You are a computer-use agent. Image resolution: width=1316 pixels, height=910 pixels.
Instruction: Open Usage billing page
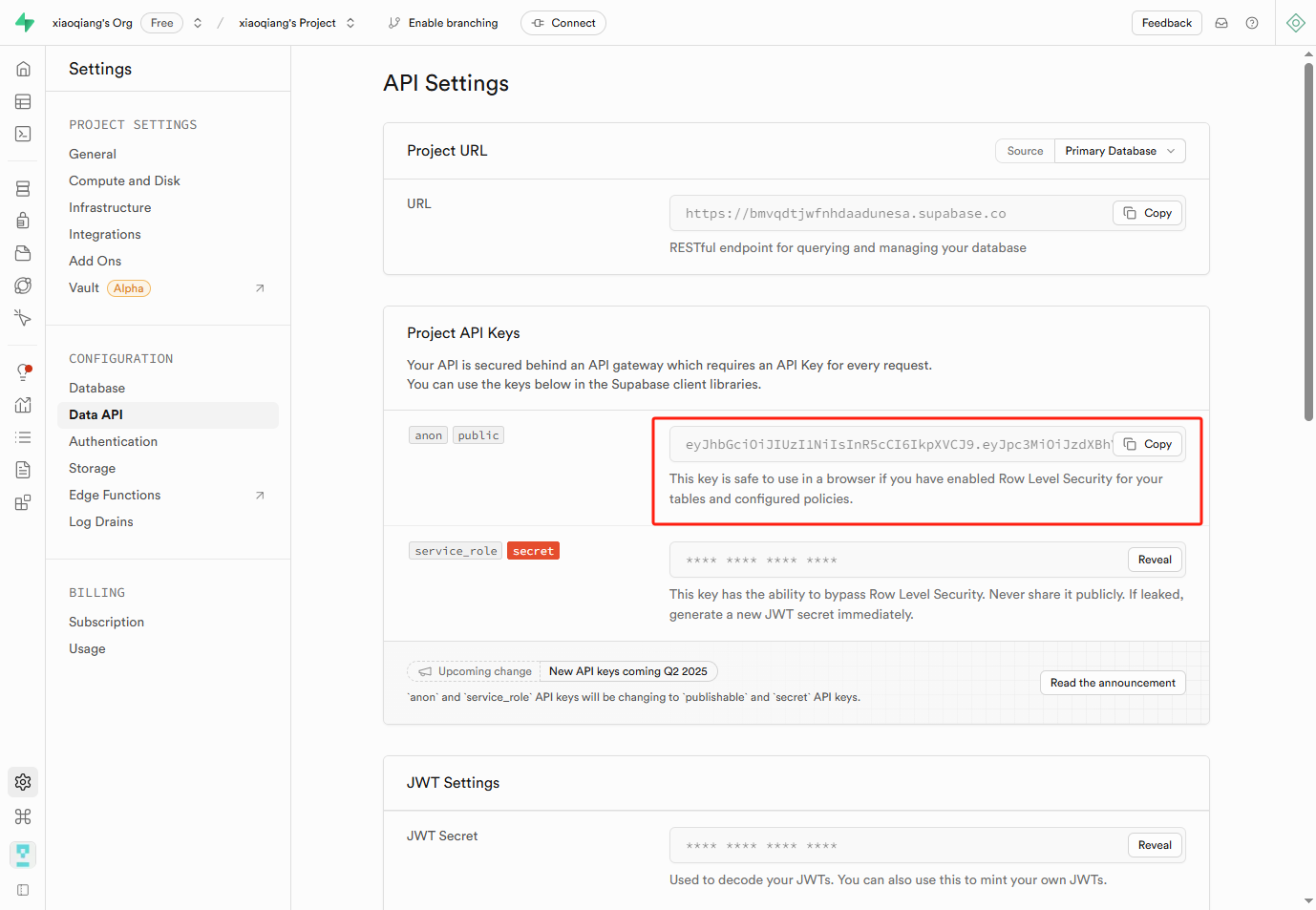pyautogui.click(x=88, y=648)
